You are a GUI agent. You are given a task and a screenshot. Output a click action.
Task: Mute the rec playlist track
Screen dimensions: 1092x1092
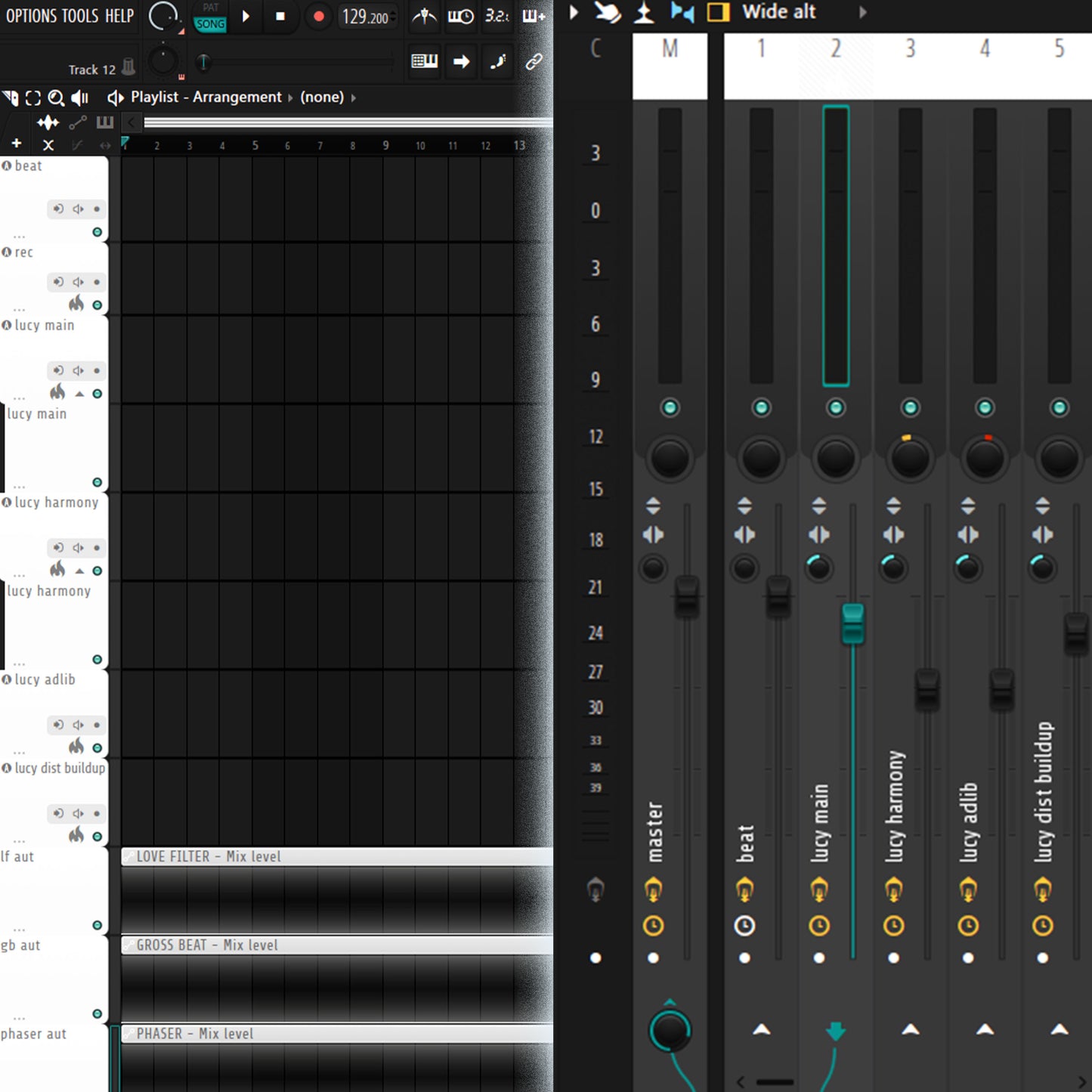(97, 305)
